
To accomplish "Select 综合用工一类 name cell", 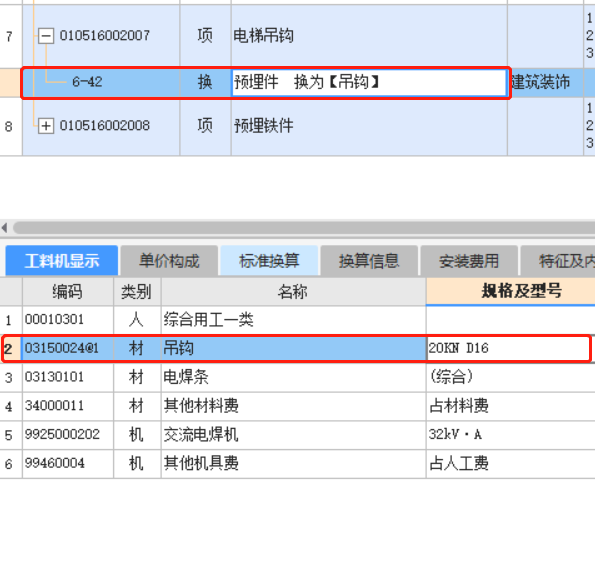I will [x=293, y=320].
